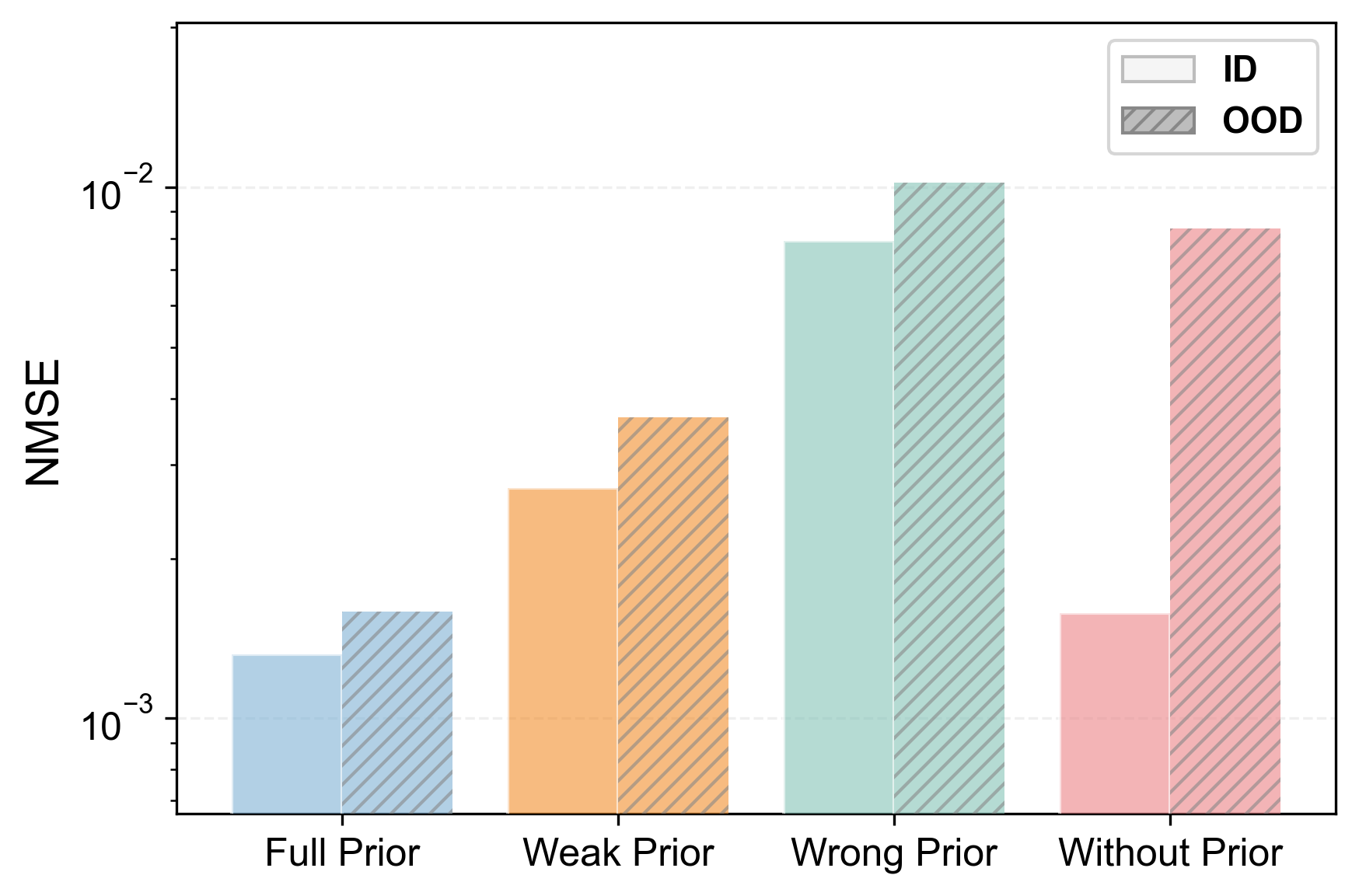Click the OOD legend text label

tap(1262, 120)
